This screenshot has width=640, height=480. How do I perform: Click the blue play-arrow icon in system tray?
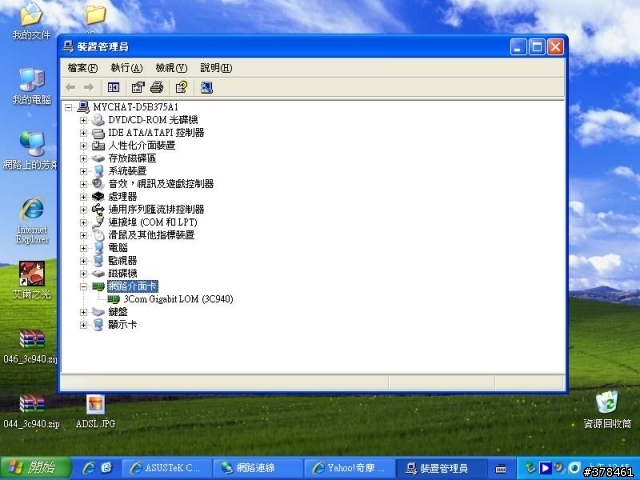(545, 468)
